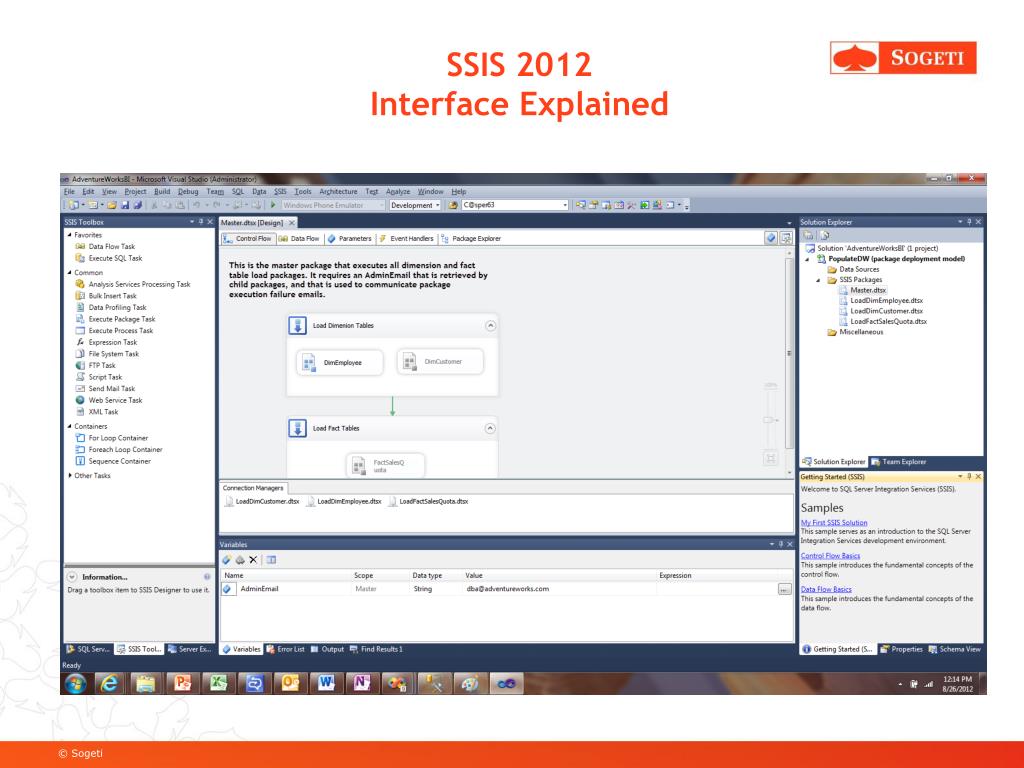Select Data Flow Task in SSIS Toolbox

(x=111, y=246)
